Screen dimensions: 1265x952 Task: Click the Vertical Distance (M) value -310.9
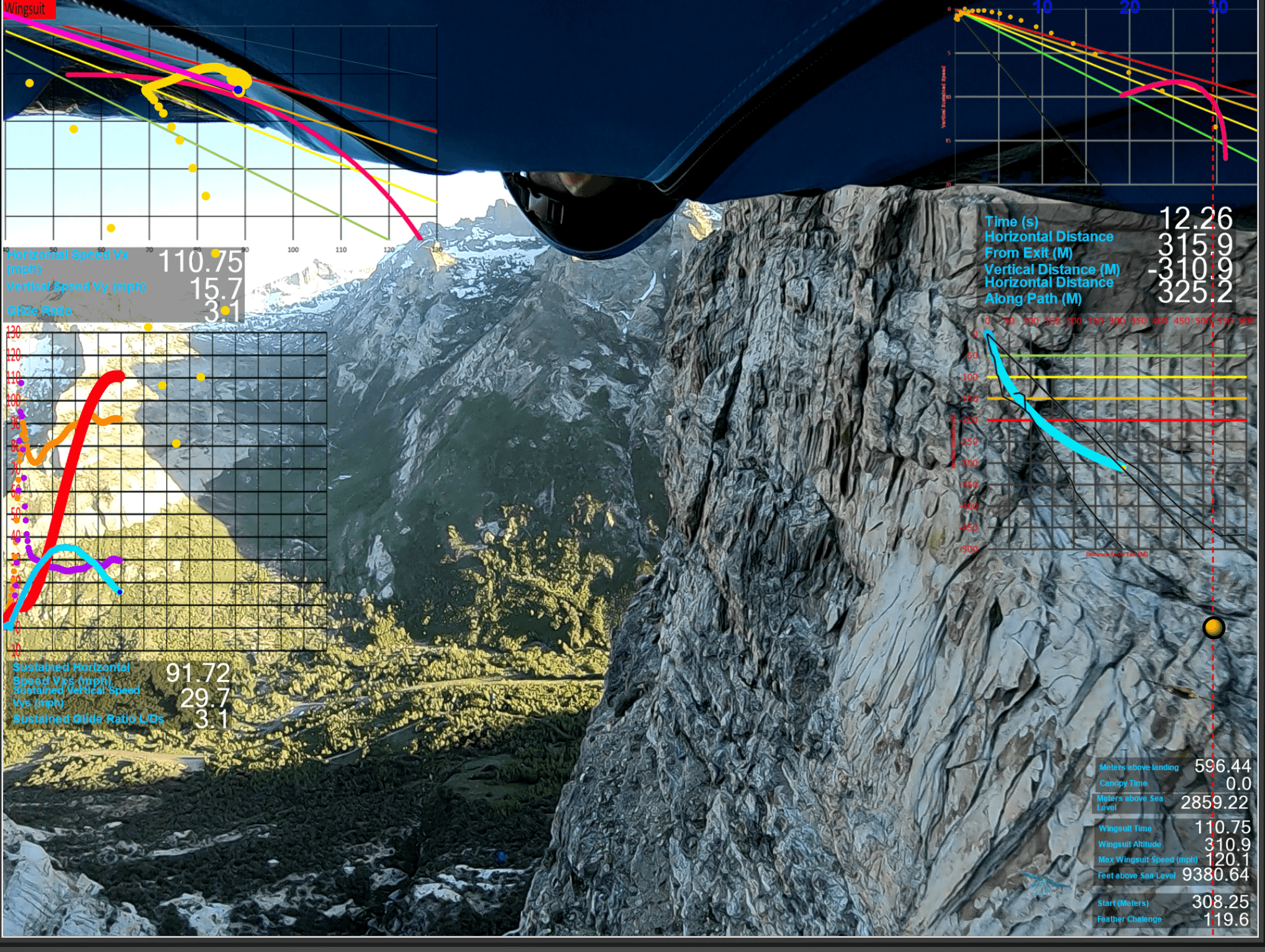[1190, 269]
